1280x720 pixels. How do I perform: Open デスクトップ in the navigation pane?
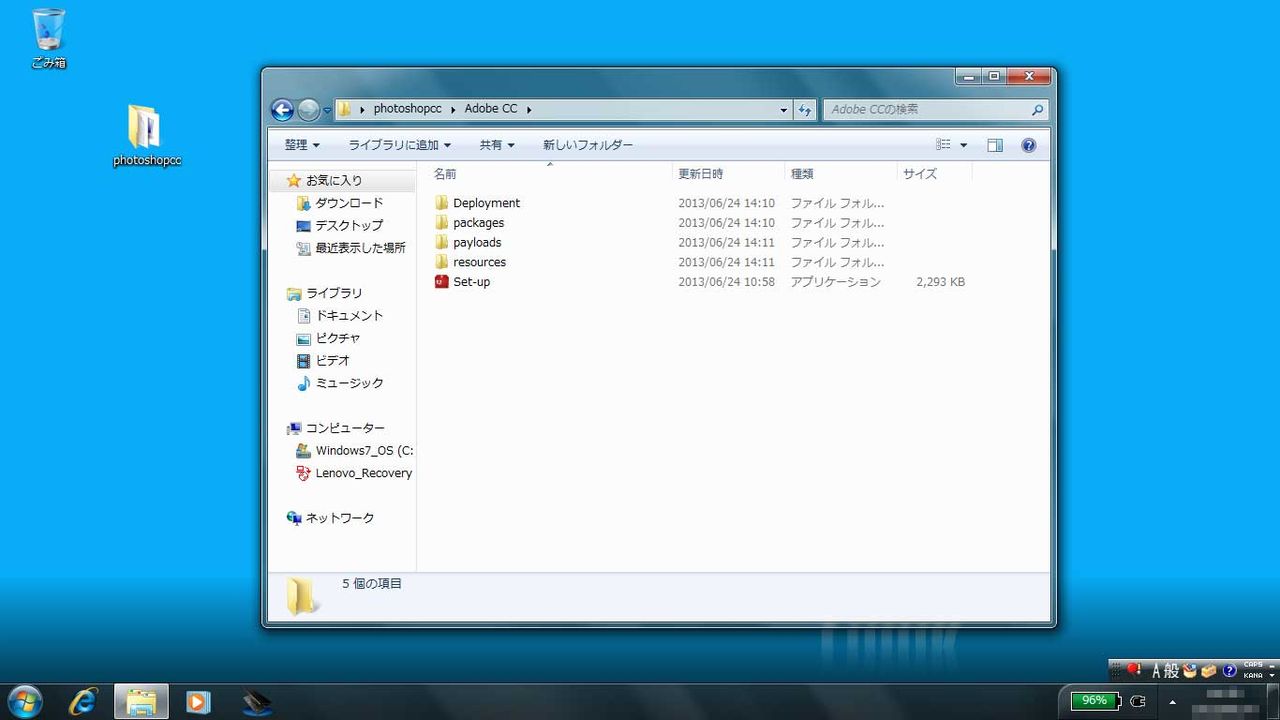[349, 225]
